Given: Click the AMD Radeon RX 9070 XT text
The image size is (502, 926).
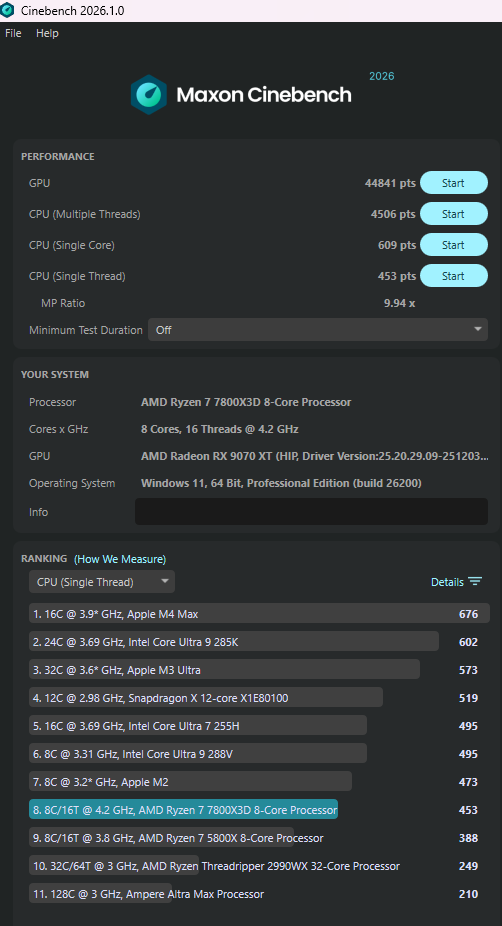Looking at the screenshot, I should pyautogui.click(x=315, y=457).
